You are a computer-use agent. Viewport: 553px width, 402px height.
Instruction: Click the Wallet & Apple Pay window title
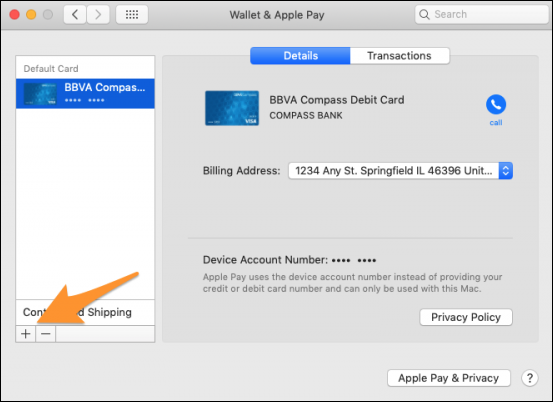point(277,15)
